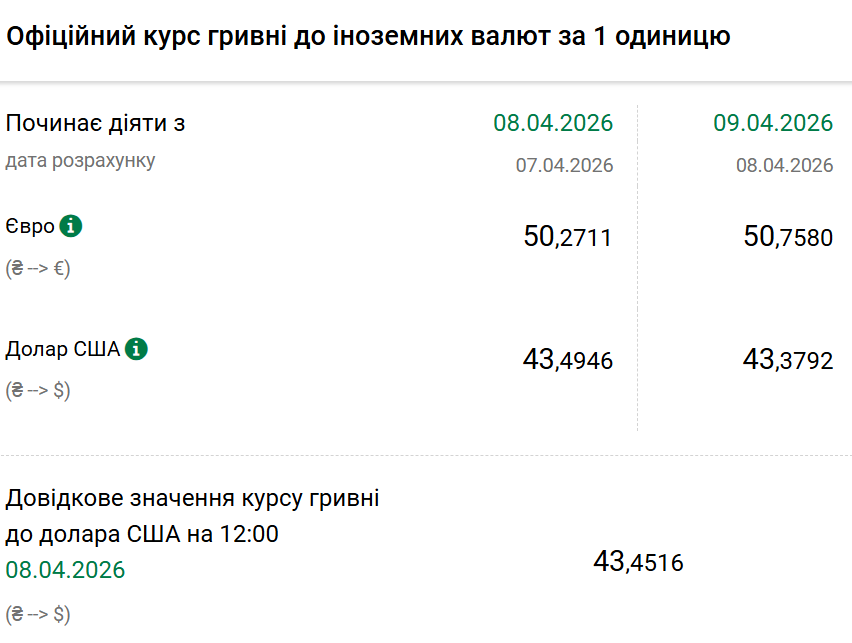The height and width of the screenshot is (643, 852).
Task: Click the dollar rate 43,4946
Action: pos(567,360)
